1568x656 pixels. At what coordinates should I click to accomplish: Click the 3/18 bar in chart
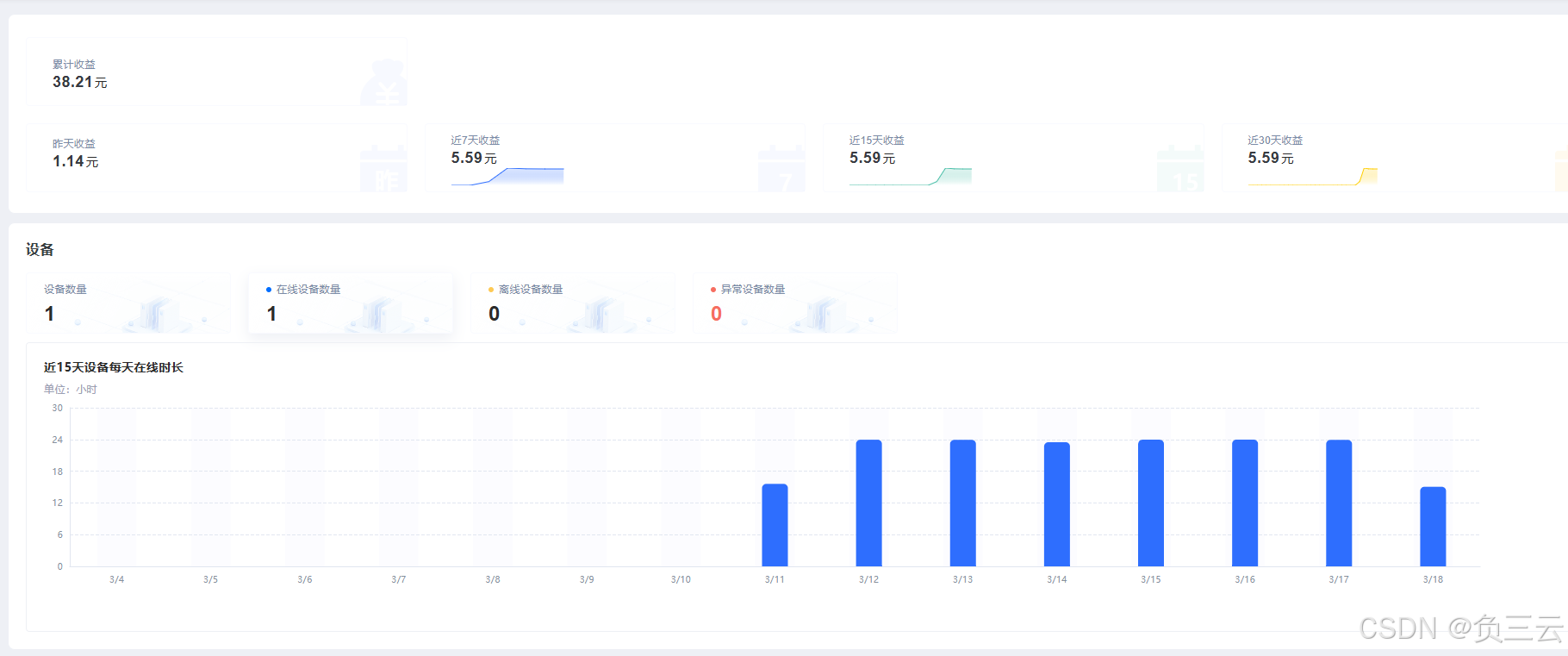1433,527
